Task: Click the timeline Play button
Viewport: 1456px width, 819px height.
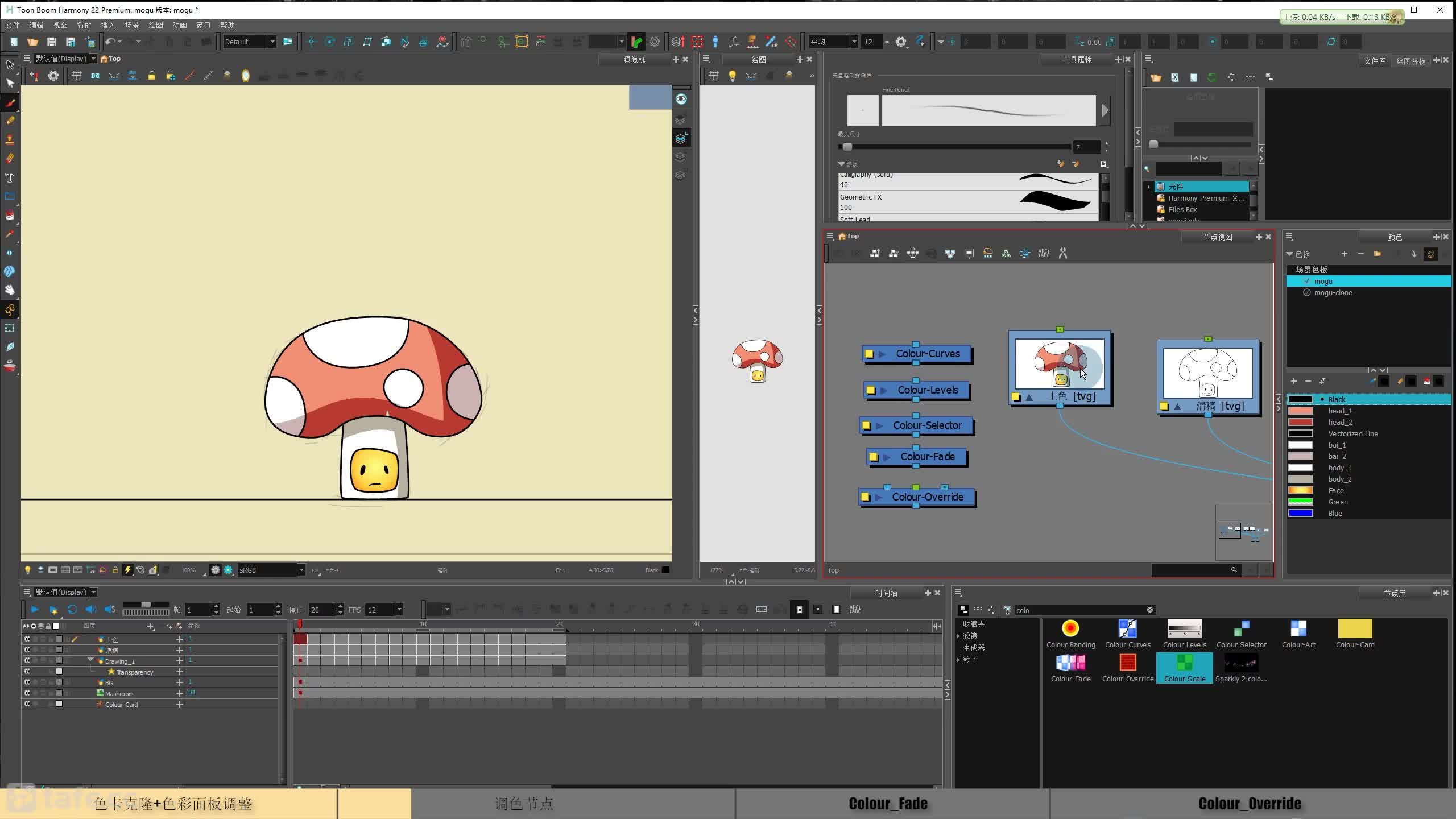Action: coord(34,609)
